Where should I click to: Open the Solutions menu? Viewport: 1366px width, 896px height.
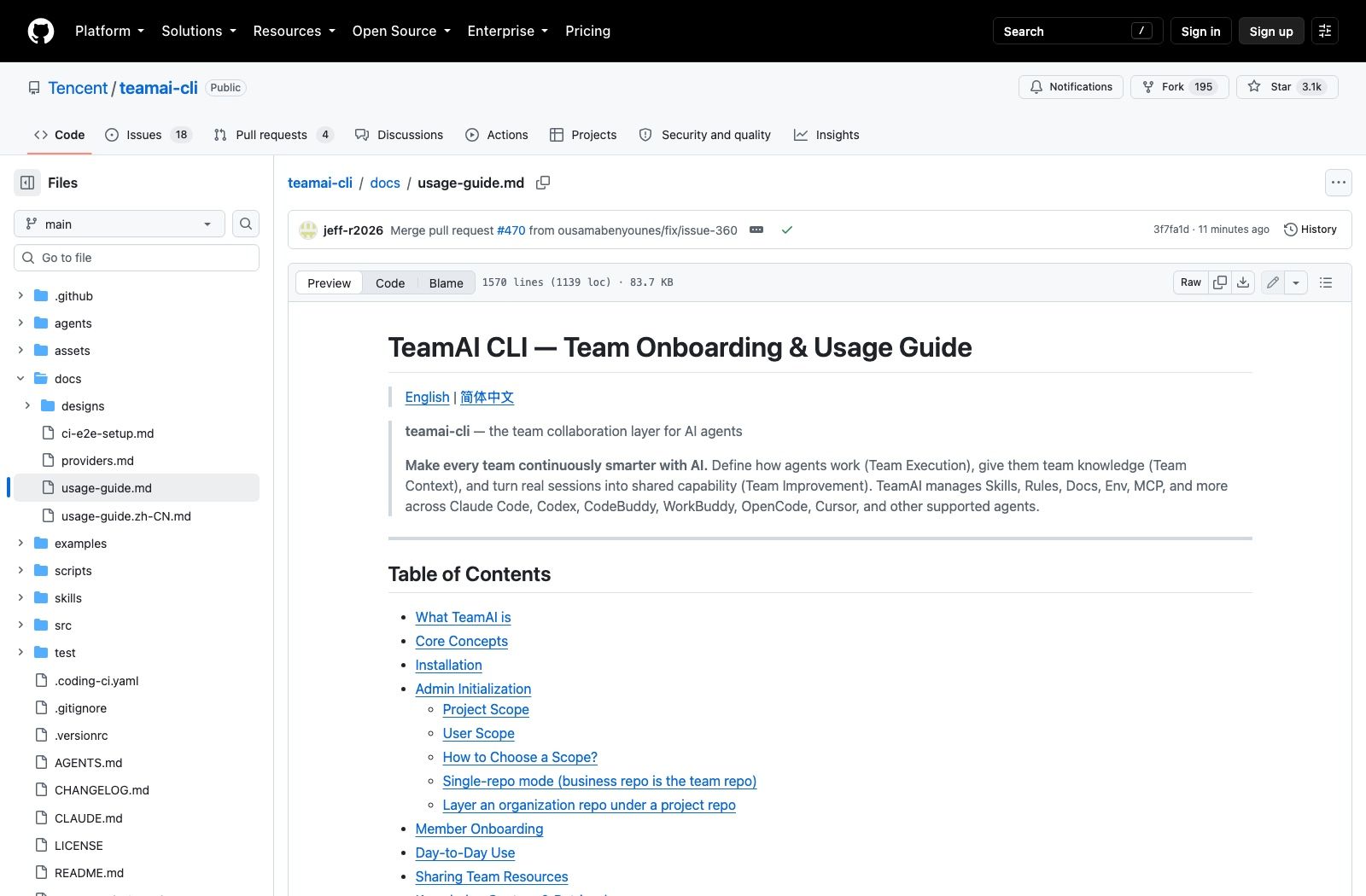tap(199, 31)
